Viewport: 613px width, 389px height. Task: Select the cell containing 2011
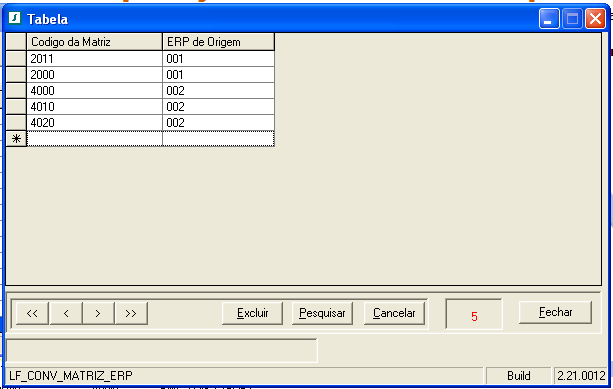point(94,59)
